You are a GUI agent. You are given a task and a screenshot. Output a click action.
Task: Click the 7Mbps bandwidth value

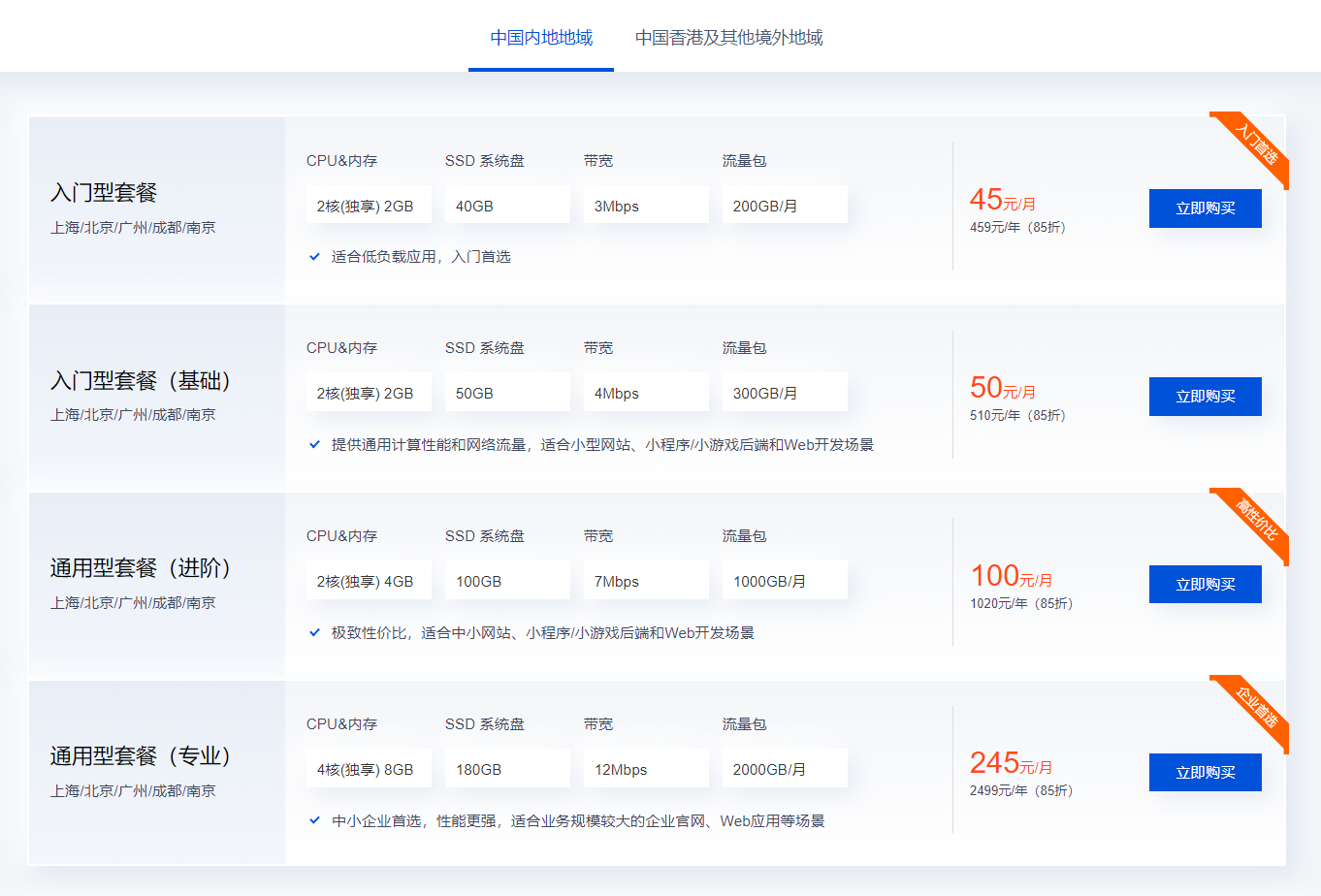646,581
